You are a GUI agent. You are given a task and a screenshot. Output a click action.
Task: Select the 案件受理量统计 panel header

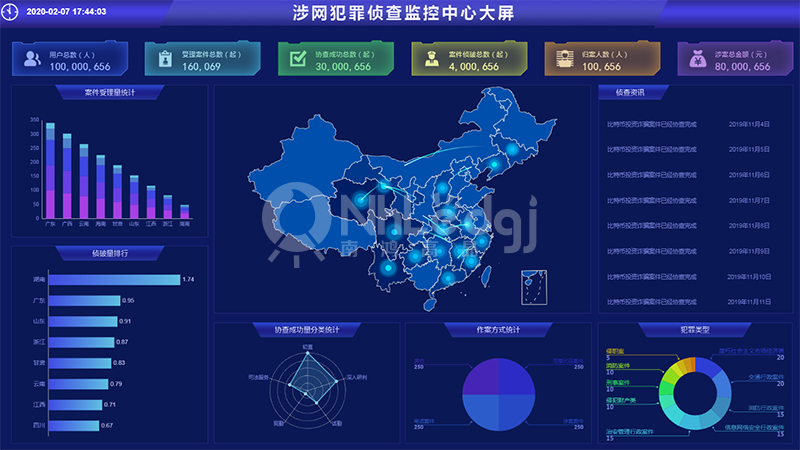click(x=110, y=92)
